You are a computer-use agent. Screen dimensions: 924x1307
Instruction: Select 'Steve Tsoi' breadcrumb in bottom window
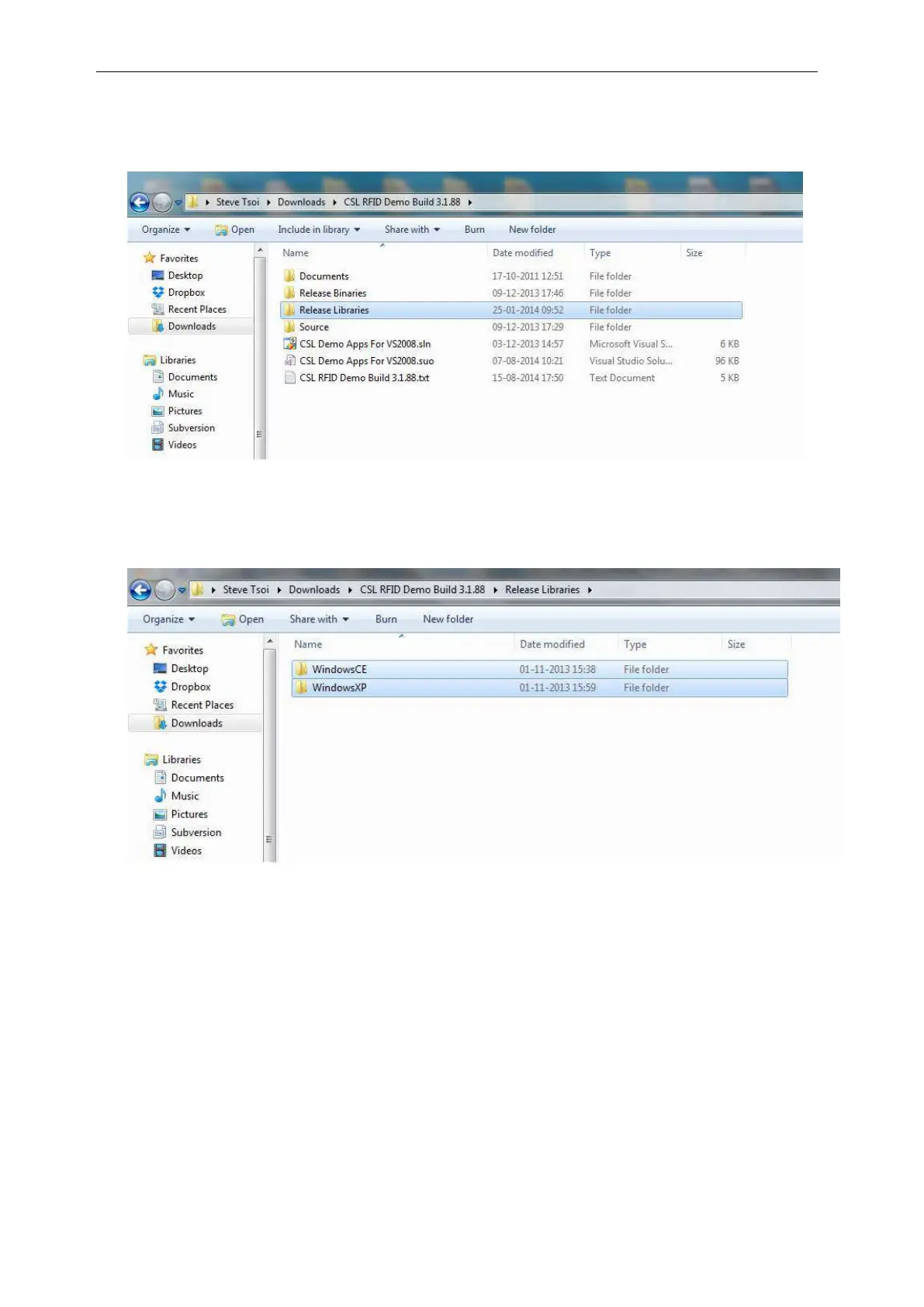click(246, 590)
